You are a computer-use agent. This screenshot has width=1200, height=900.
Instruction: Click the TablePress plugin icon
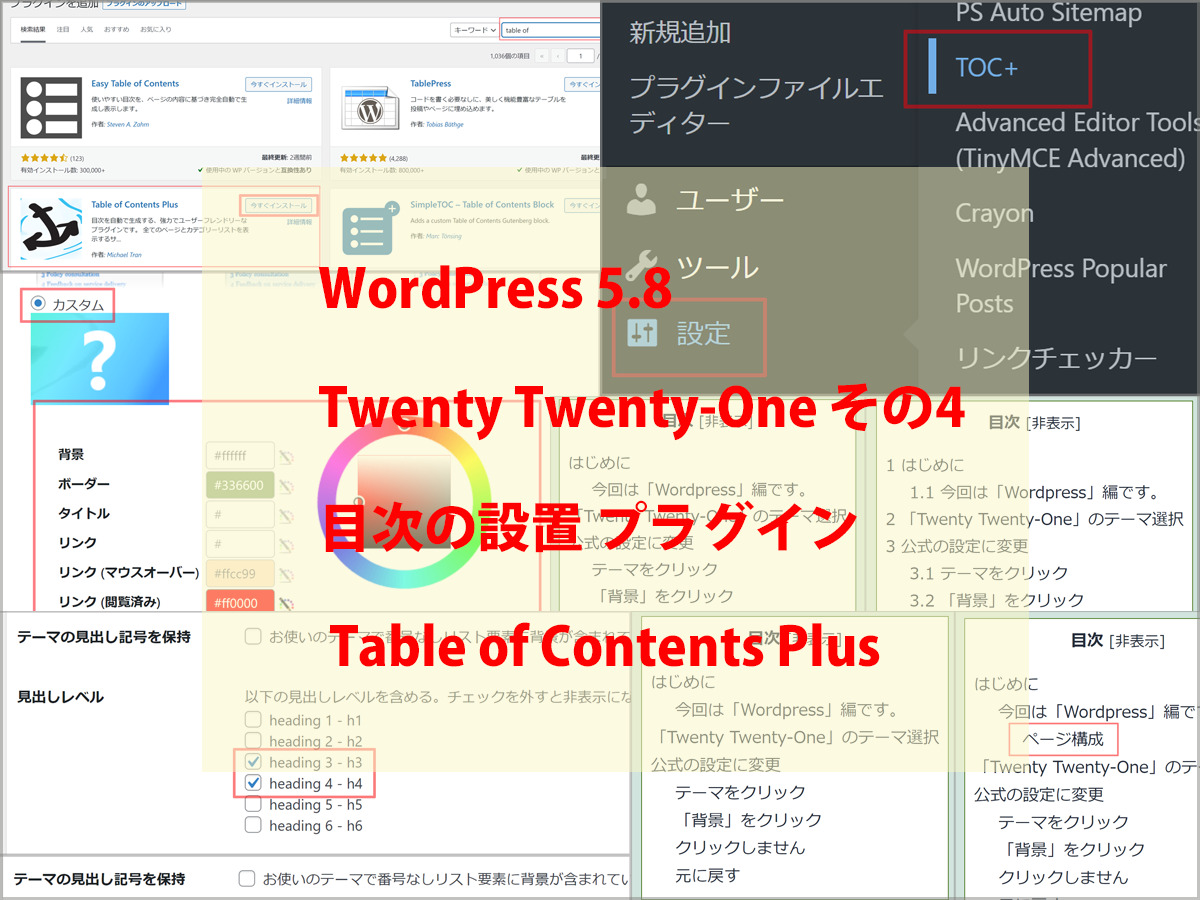click(x=371, y=108)
